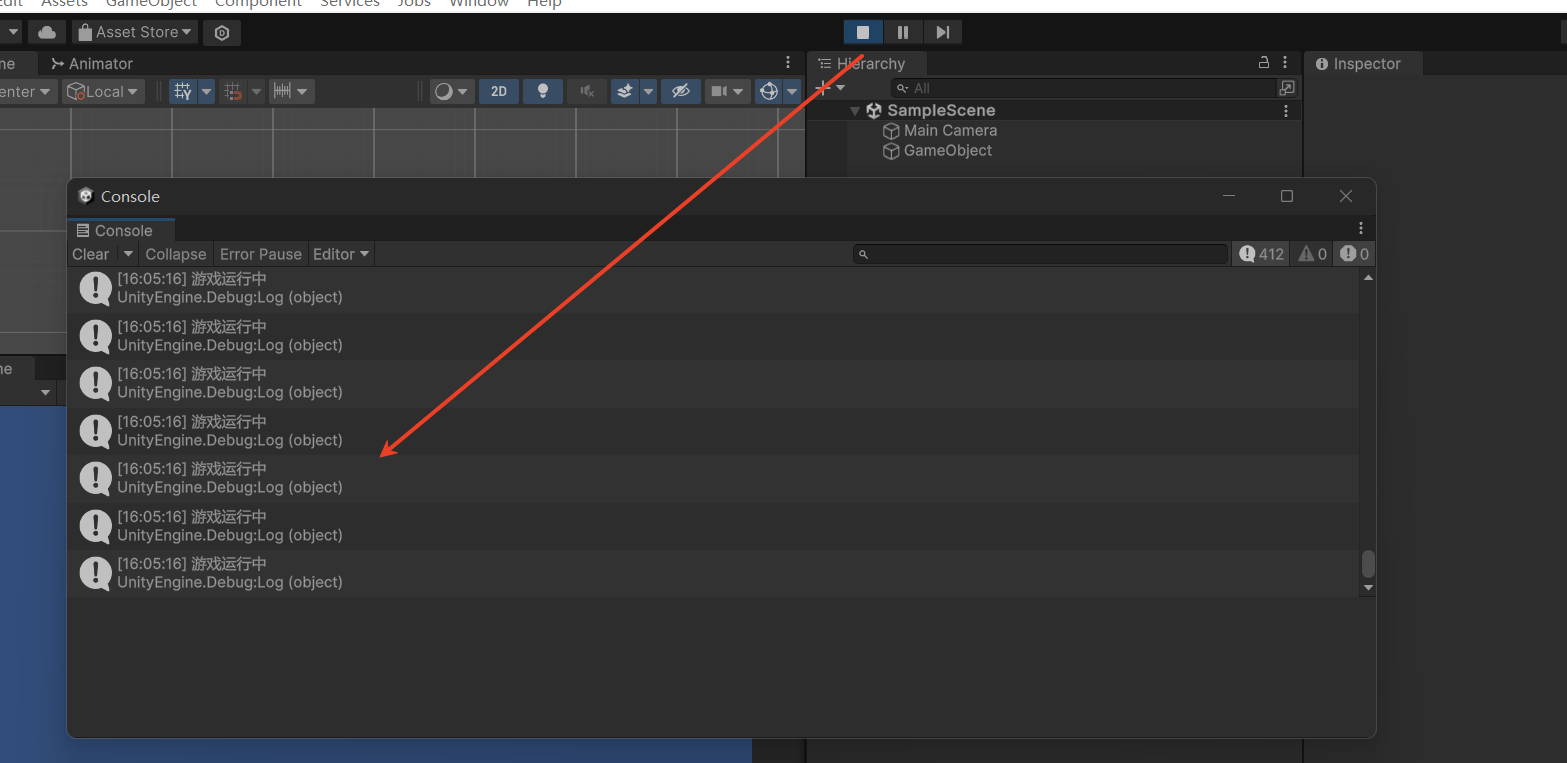This screenshot has width=1567, height=763.
Task: Stop play mode with the stop button
Action: click(863, 32)
